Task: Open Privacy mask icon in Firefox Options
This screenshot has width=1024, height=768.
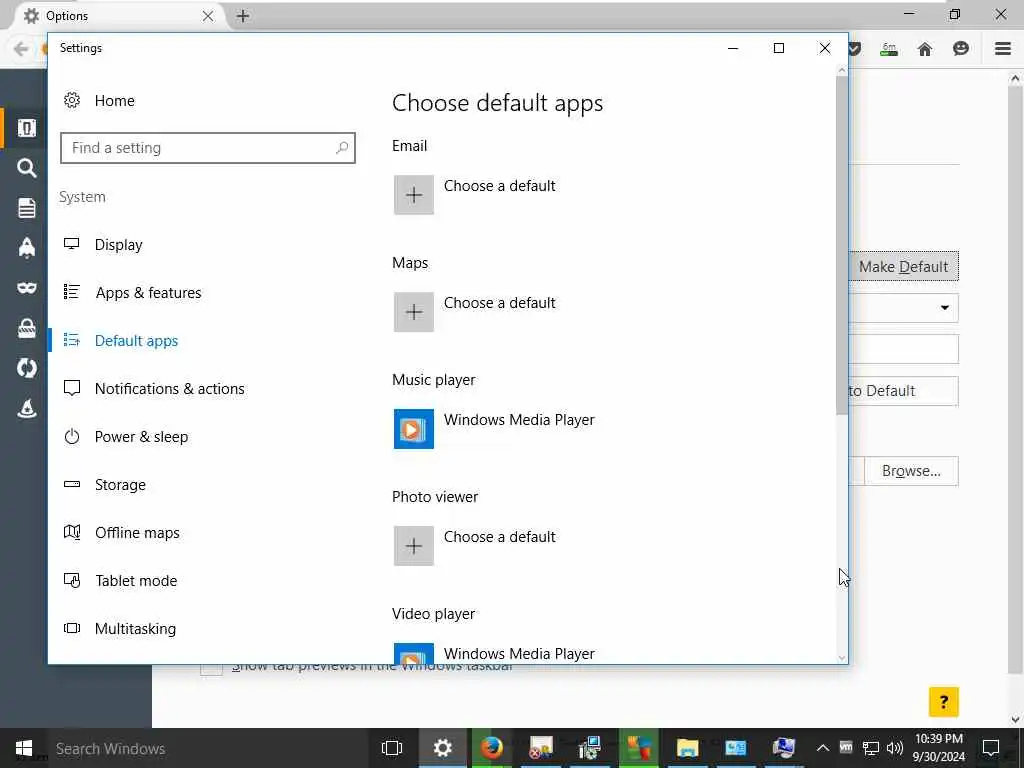Action: click(26, 288)
